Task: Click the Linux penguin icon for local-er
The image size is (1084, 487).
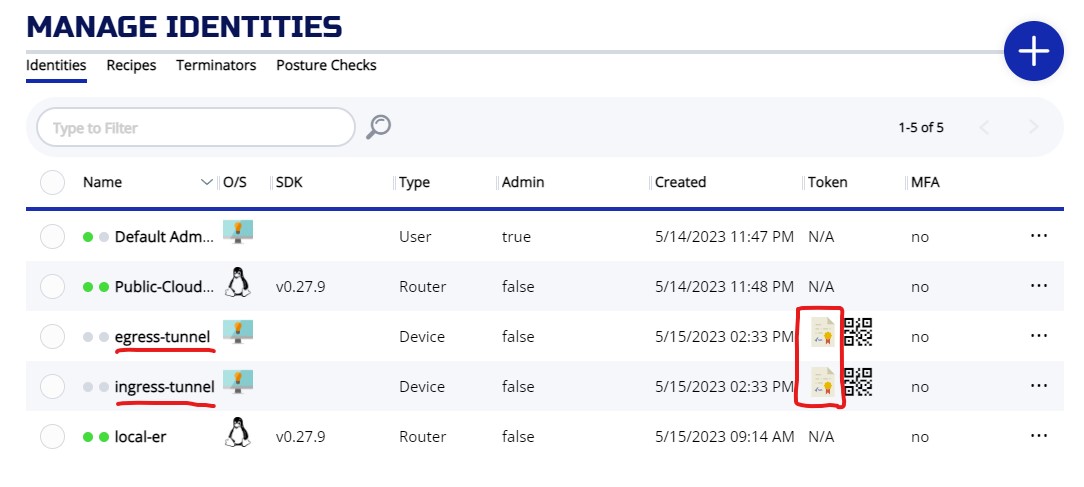Action: click(x=236, y=432)
